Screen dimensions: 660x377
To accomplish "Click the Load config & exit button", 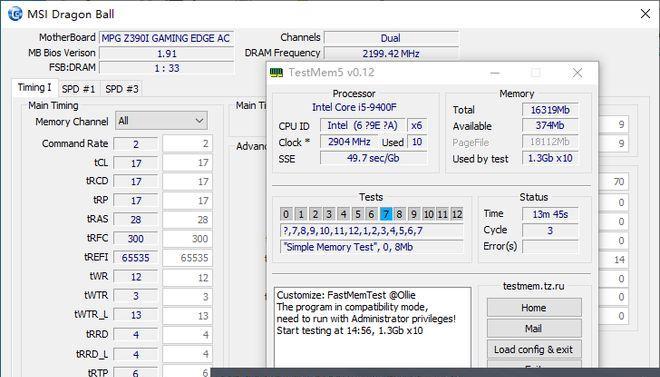I will point(534,349).
